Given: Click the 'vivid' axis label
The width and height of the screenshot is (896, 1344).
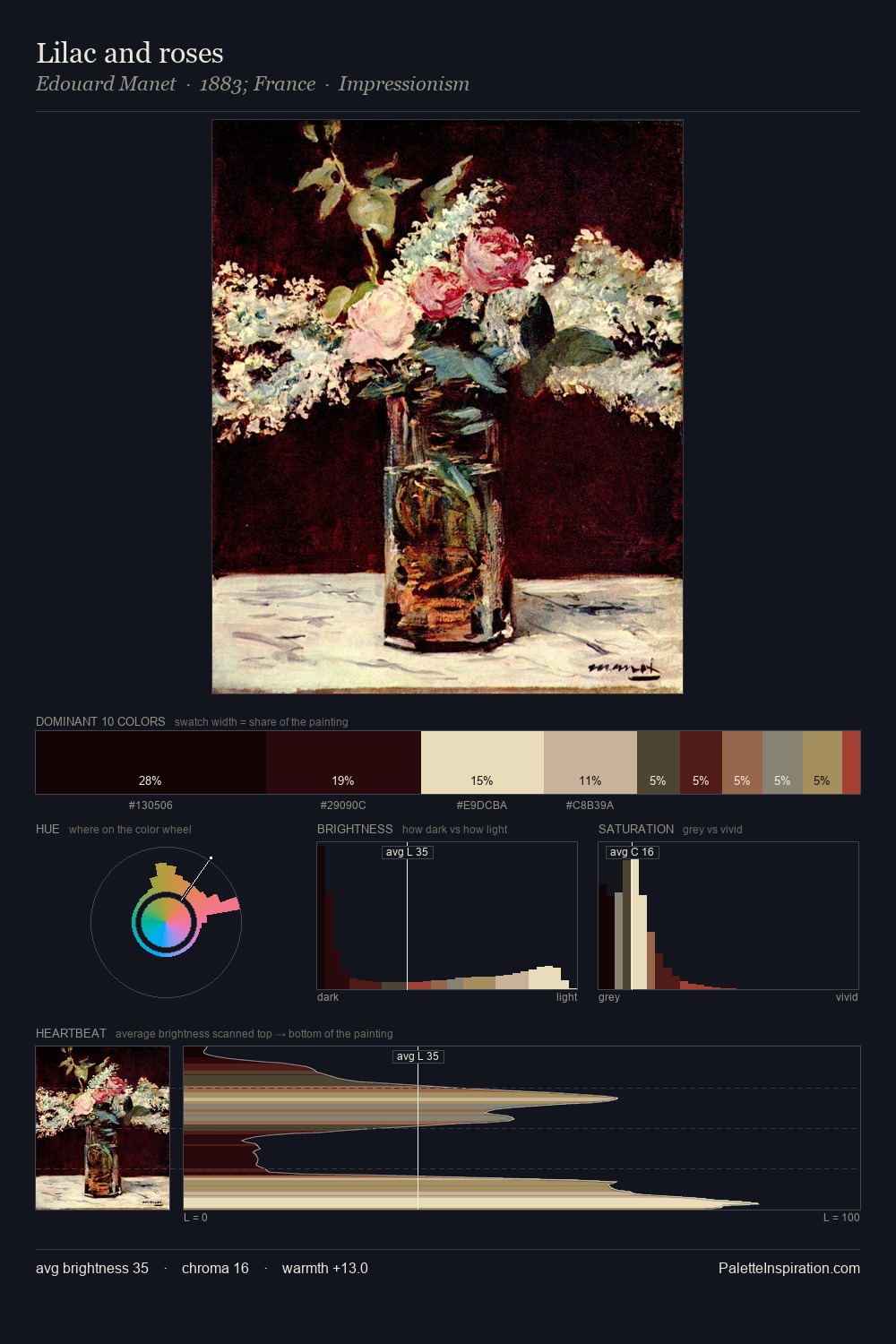Looking at the screenshot, I should 847,997.
